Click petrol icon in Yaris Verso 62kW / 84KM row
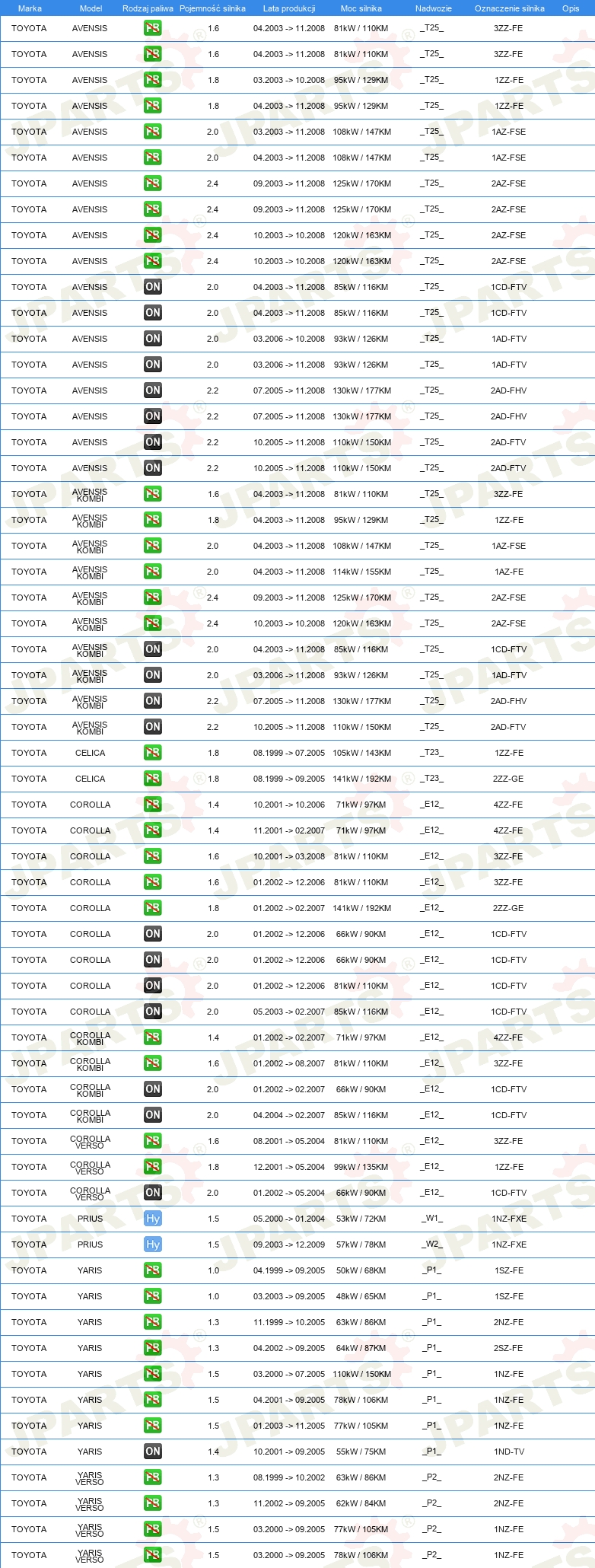The image size is (595, 1568). click(152, 1503)
